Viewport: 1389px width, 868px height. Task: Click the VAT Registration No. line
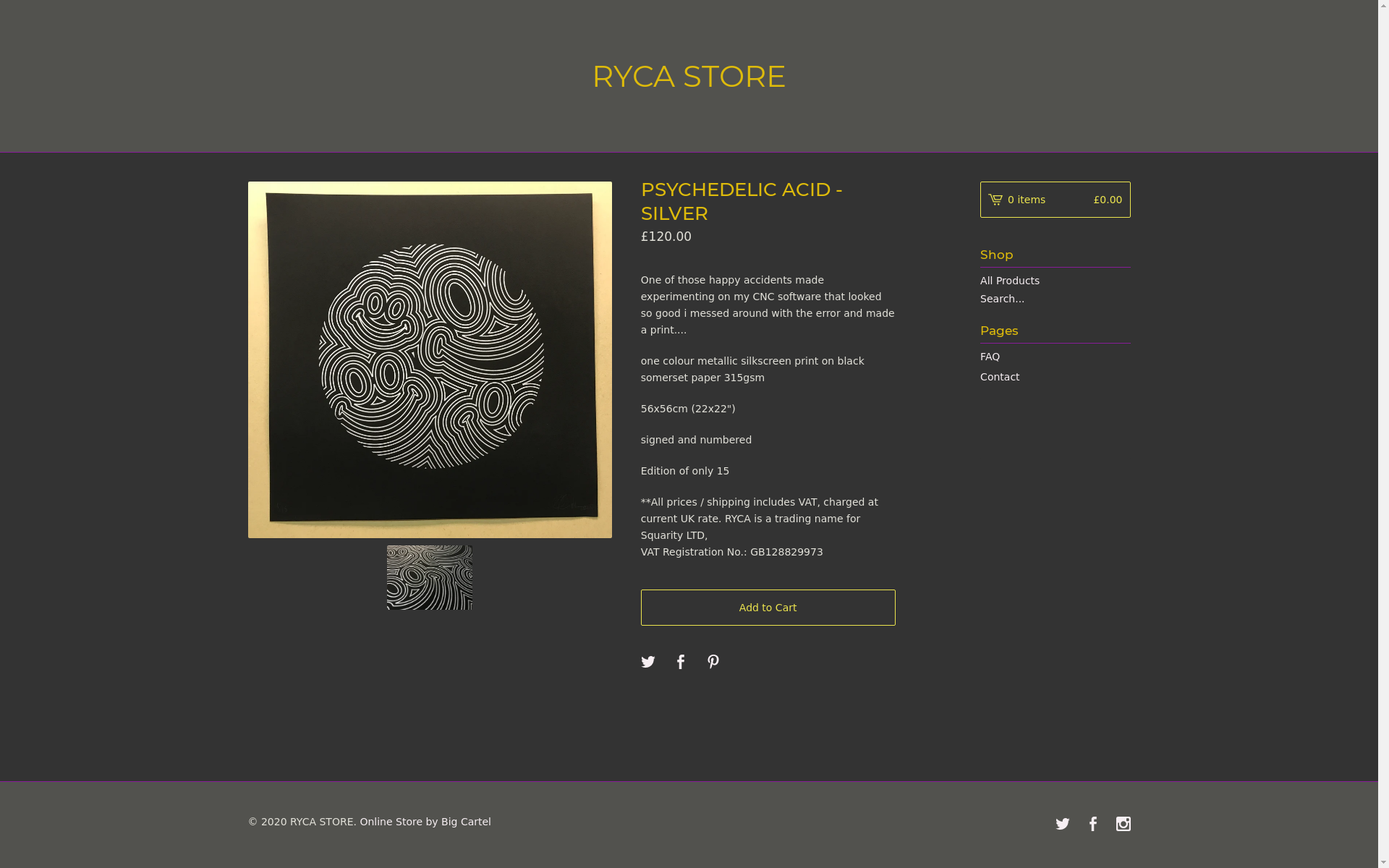(731, 552)
